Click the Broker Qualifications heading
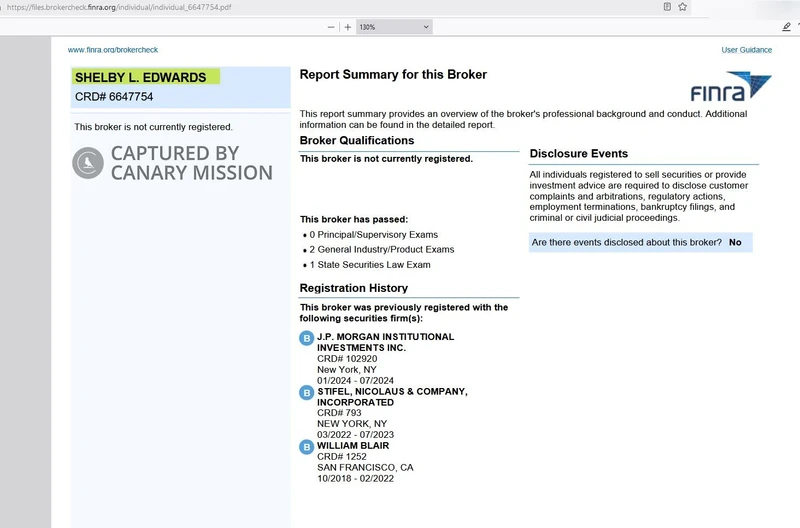The width and height of the screenshot is (800, 528). point(357,140)
